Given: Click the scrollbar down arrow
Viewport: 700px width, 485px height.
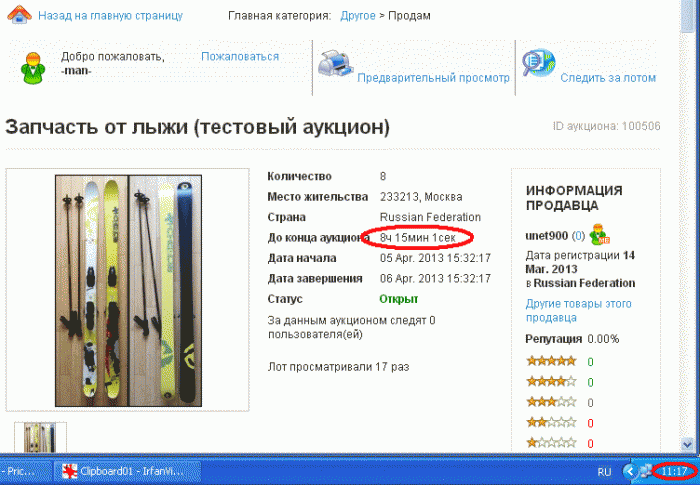Looking at the screenshot, I should (688, 443).
